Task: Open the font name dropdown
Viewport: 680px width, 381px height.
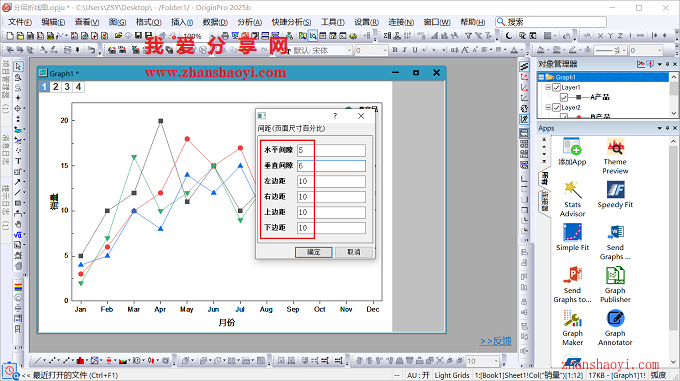Action: tap(349, 51)
